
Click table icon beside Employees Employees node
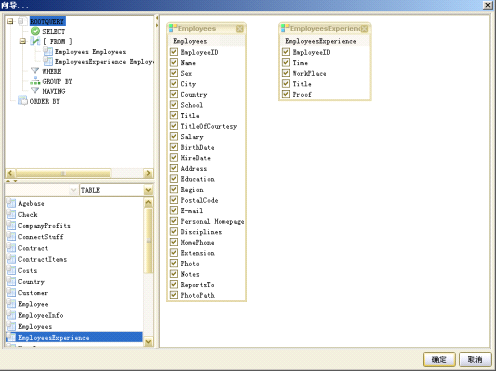point(48,51)
